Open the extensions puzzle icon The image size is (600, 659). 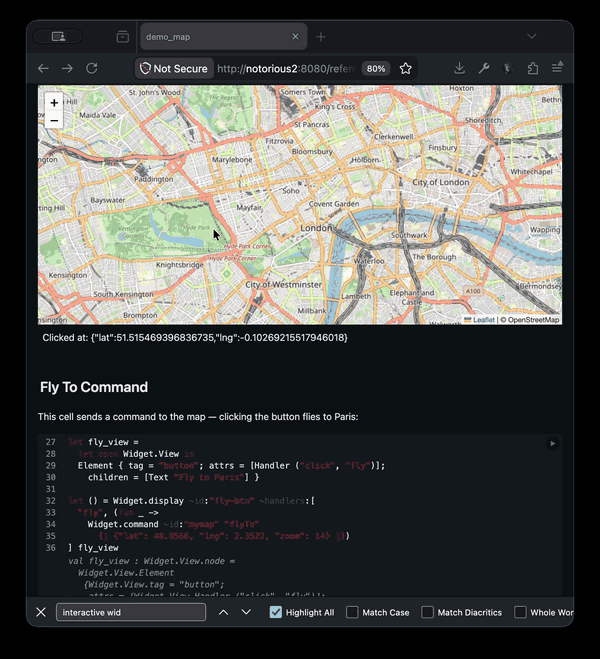(532, 68)
